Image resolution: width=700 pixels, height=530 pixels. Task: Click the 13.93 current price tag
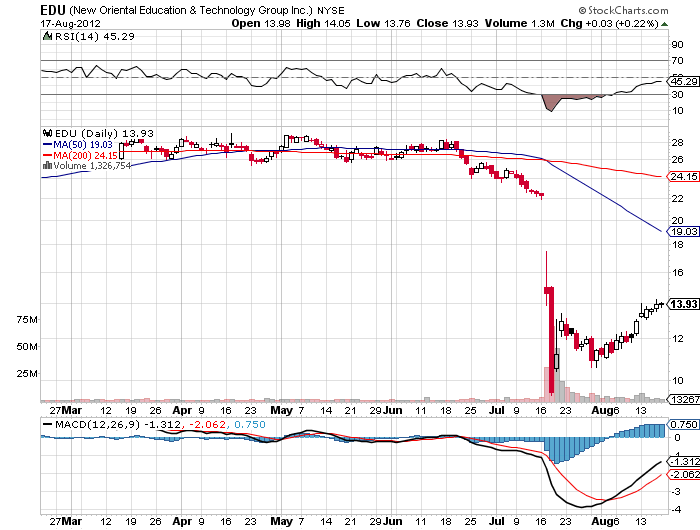pos(682,305)
